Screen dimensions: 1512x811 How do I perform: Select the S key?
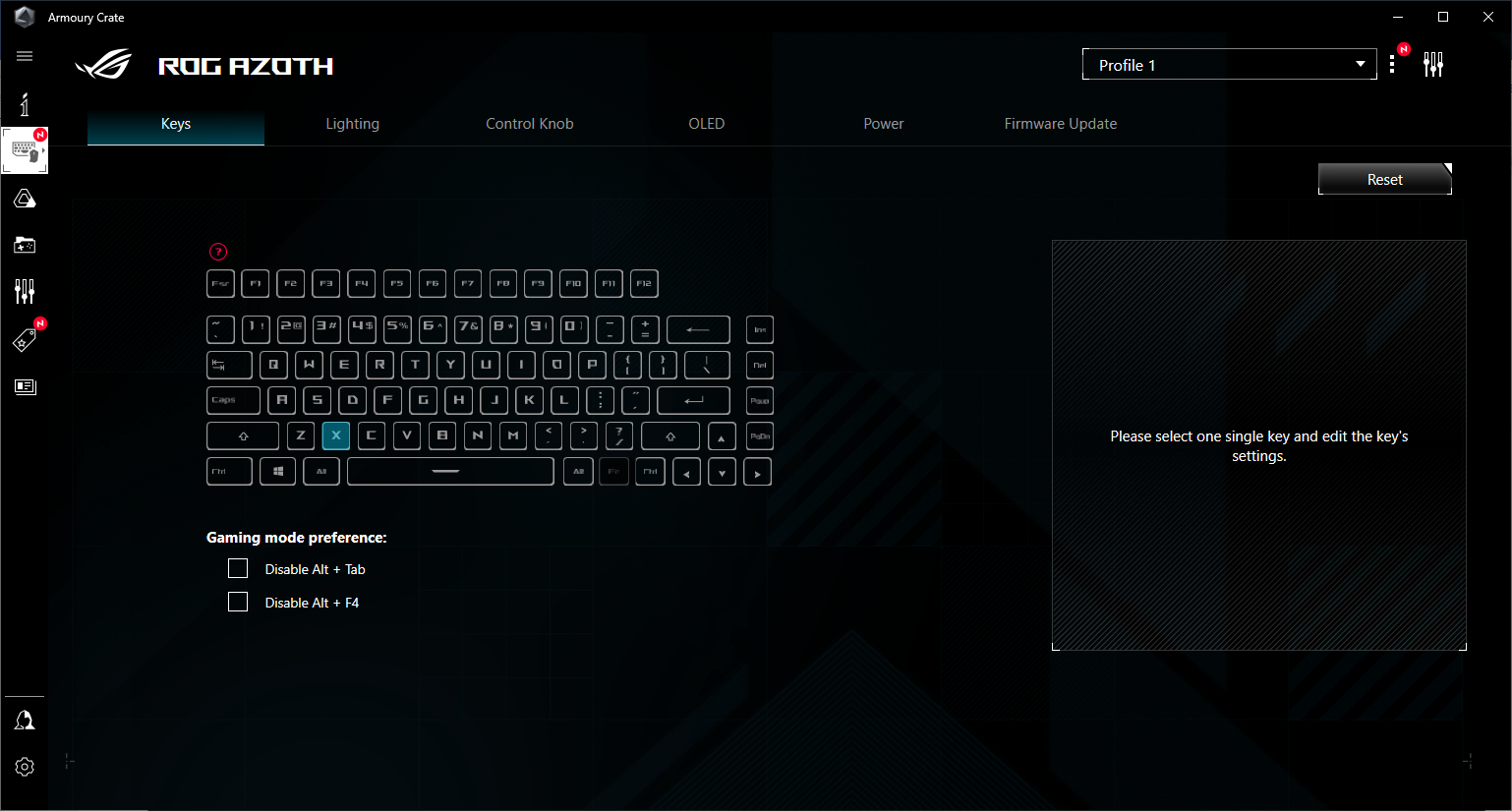[x=317, y=400]
